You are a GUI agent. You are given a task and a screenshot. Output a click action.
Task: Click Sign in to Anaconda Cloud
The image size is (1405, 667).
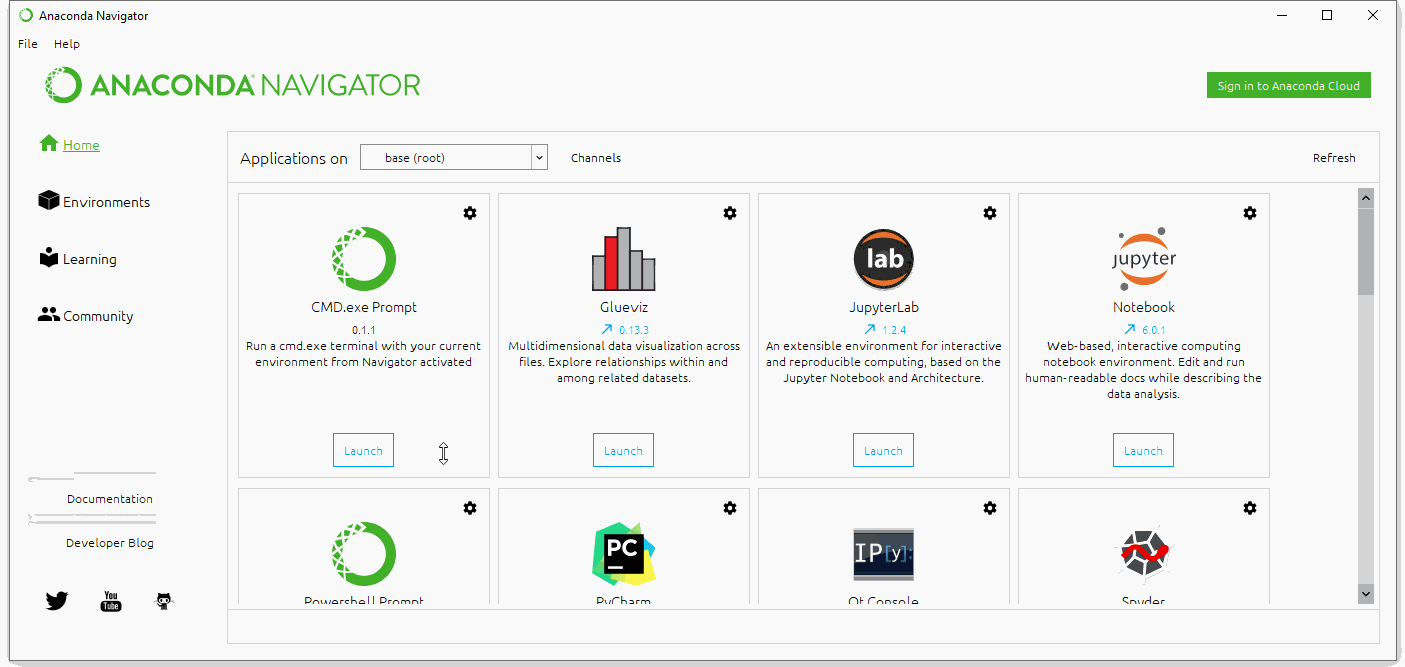(1289, 85)
